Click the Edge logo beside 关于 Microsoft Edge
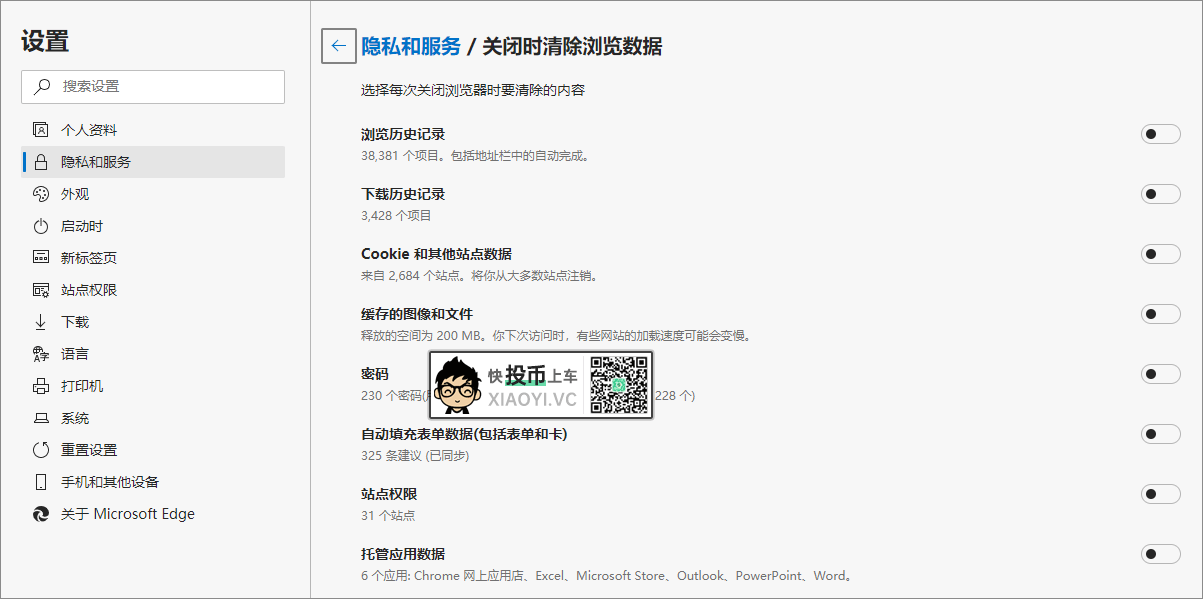1203x599 pixels. pyautogui.click(x=41, y=514)
